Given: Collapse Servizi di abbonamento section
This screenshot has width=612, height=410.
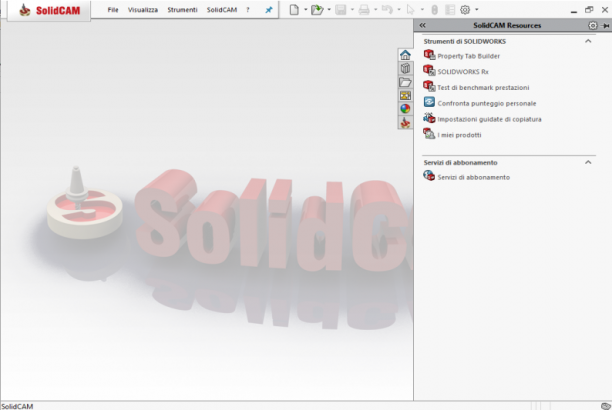Looking at the screenshot, I should pos(588,162).
